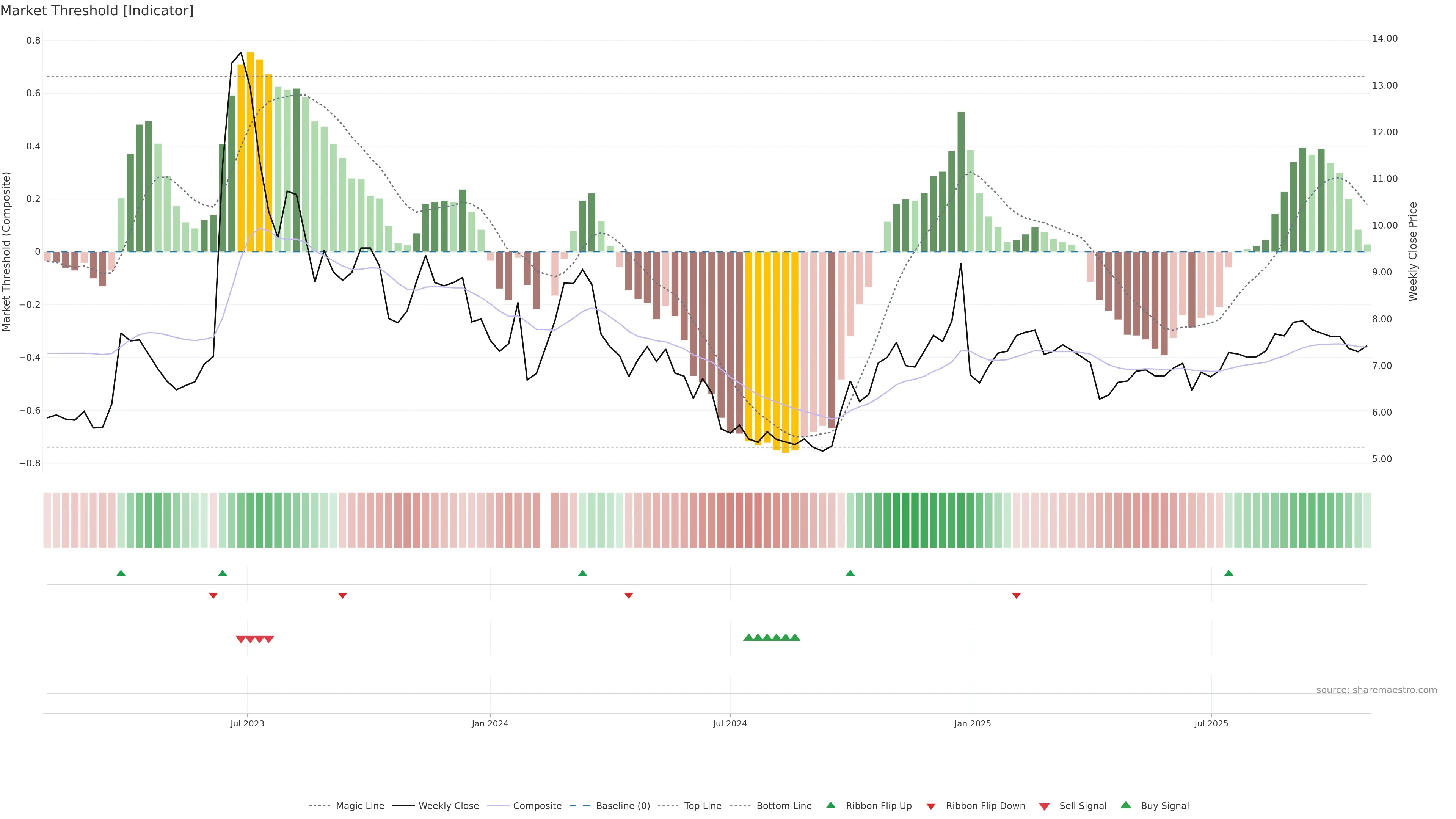Click the source: sharemaestro.com text
This screenshot has width=1456, height=819.
point(1376,690)
